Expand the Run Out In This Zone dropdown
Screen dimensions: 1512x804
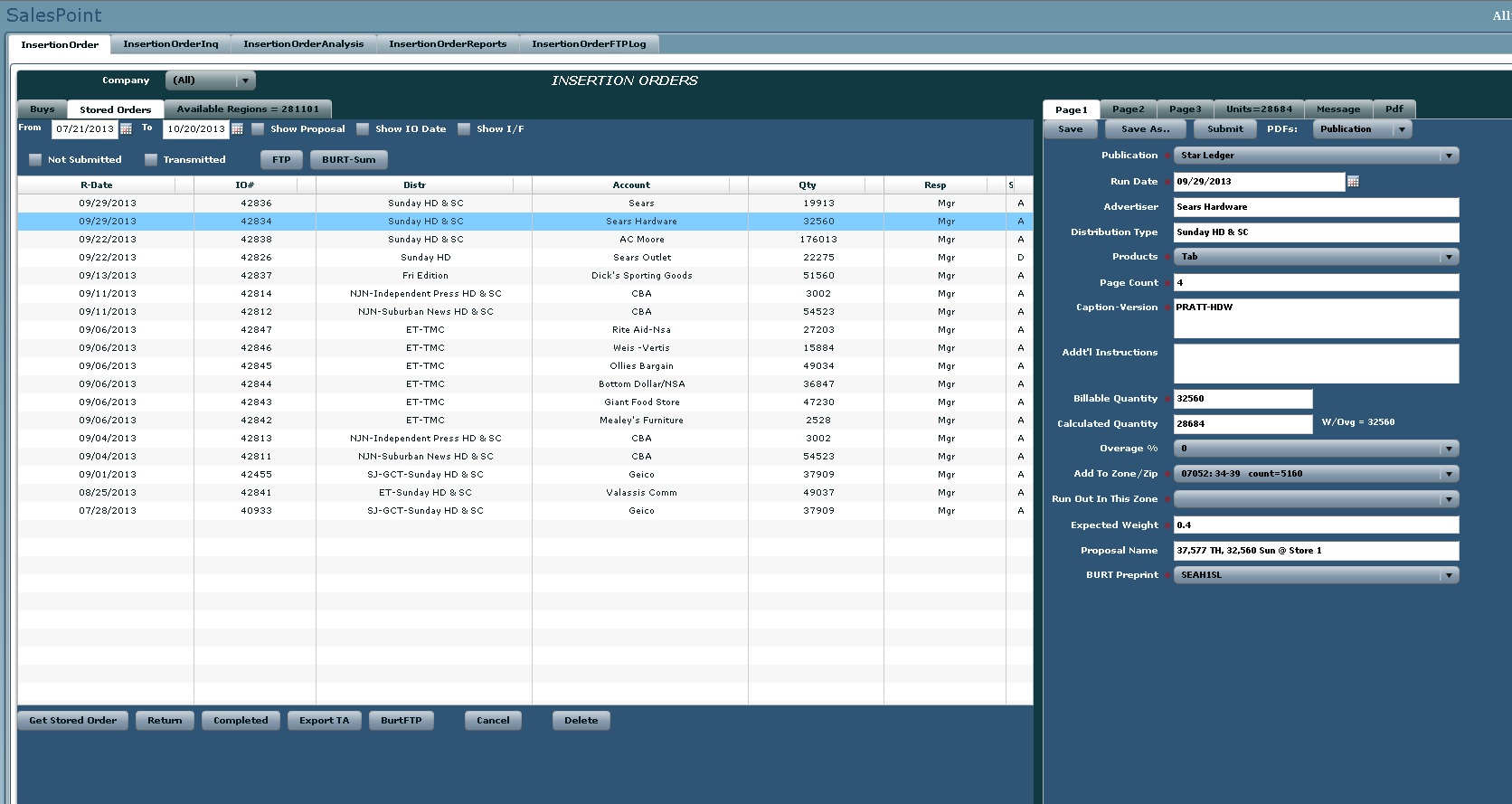click(x=1316, y=499)
